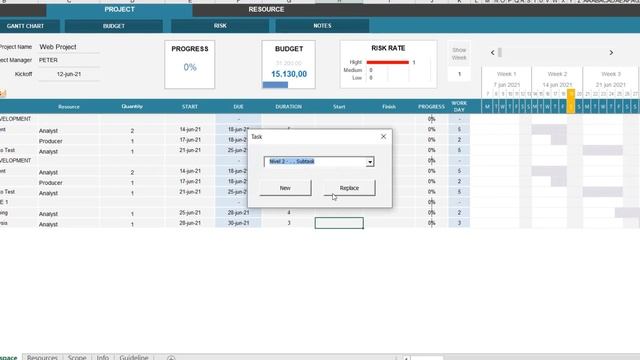Image resolution: width=640 pixels, height=360 pixels.
Task: Click the START column header
Action: coord(190,107)
